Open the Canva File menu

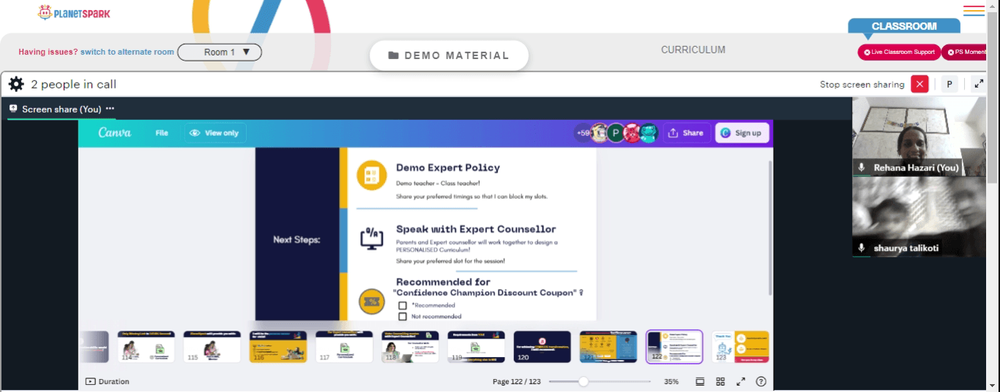162,133
